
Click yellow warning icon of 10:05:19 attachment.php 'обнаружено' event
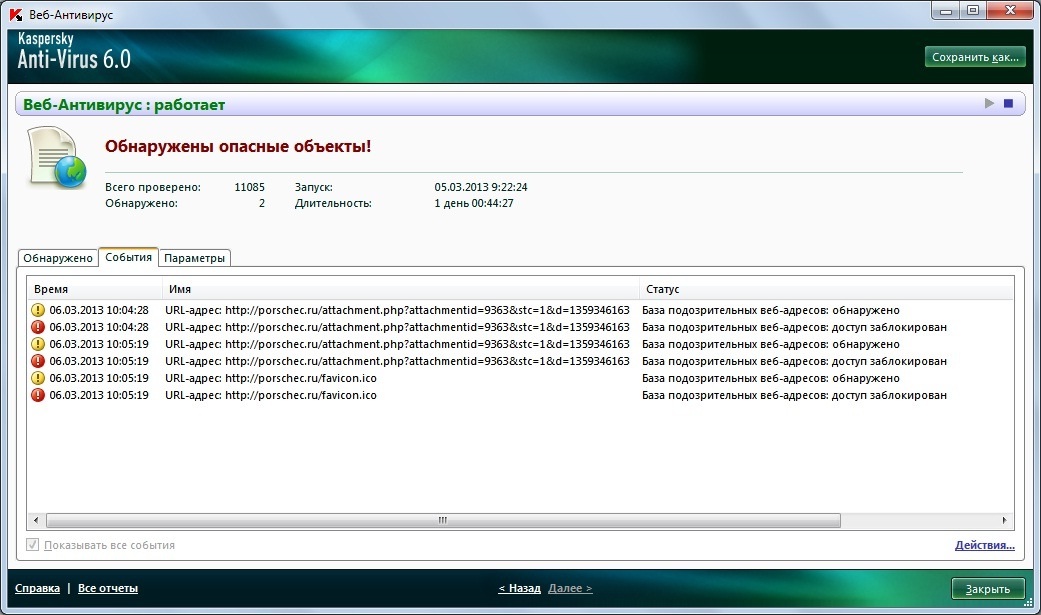point(38,344)
